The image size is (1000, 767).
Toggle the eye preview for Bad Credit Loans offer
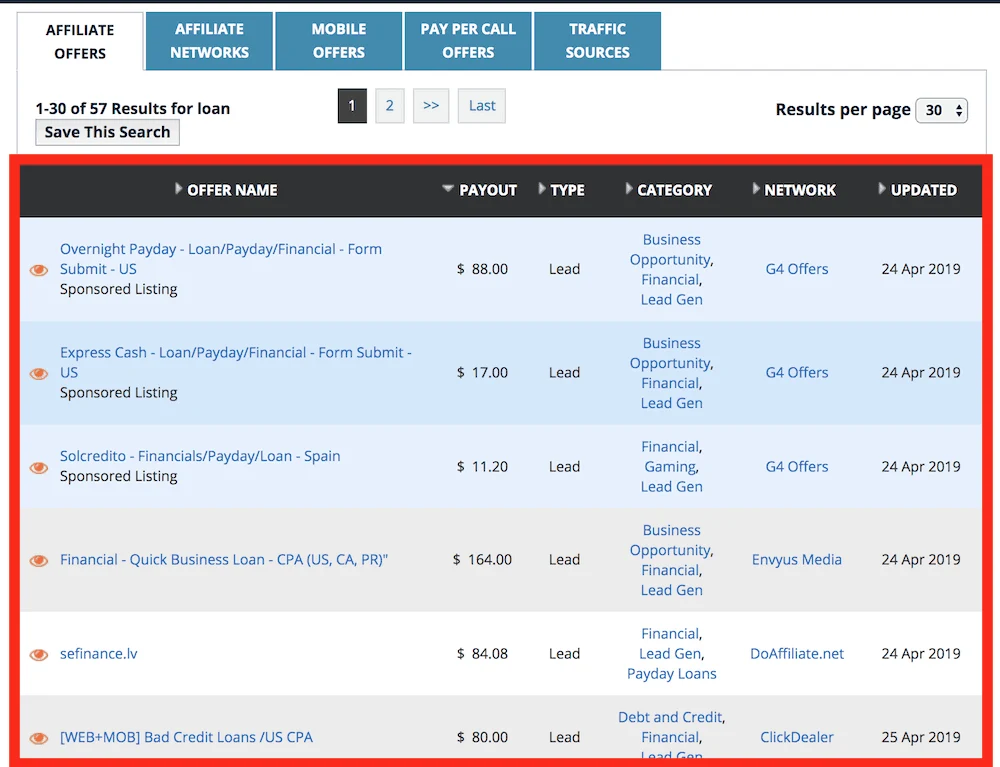pyautogui.click(x=38, y=738)
